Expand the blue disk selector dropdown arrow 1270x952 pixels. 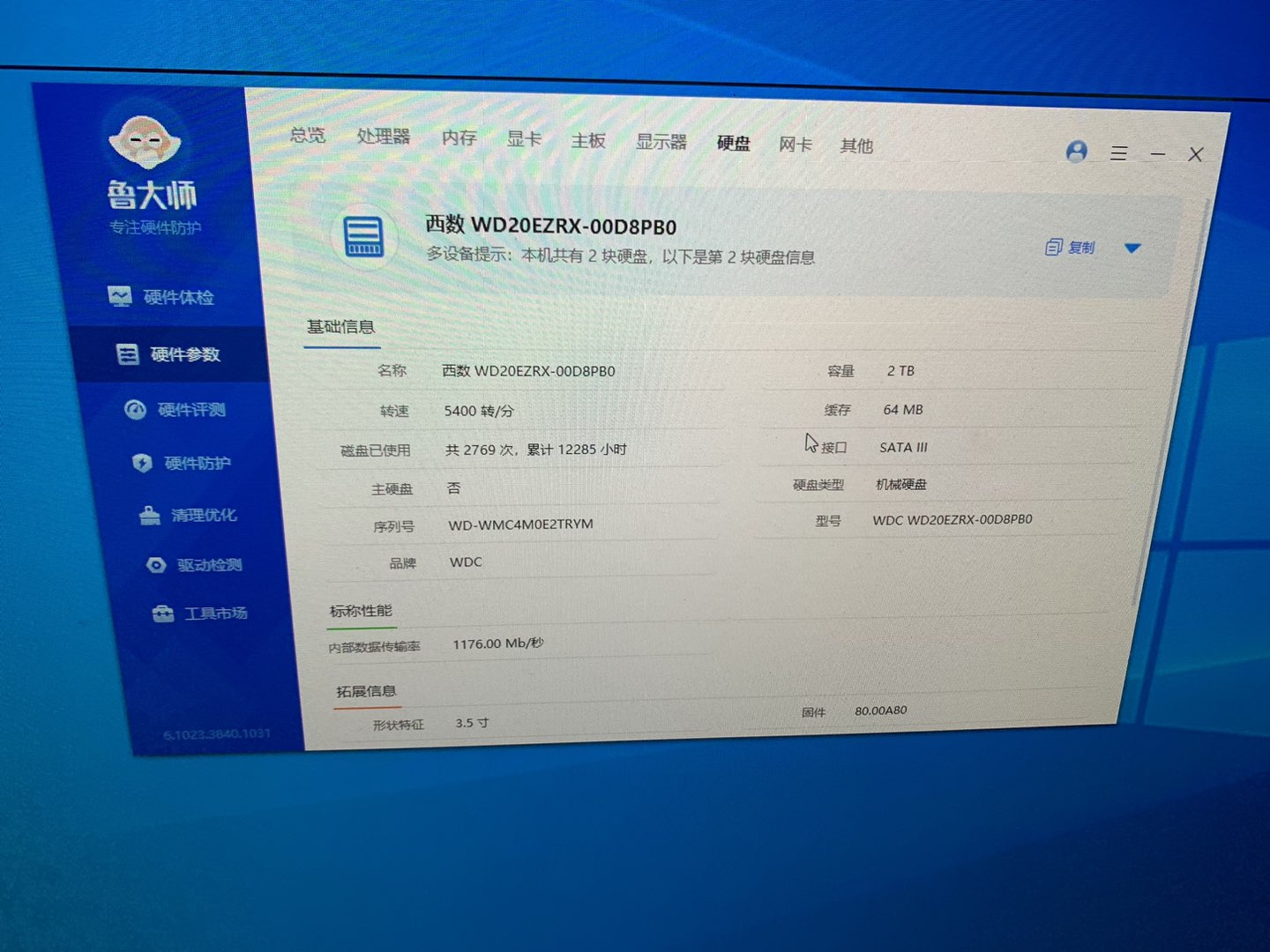[1132, 249]
